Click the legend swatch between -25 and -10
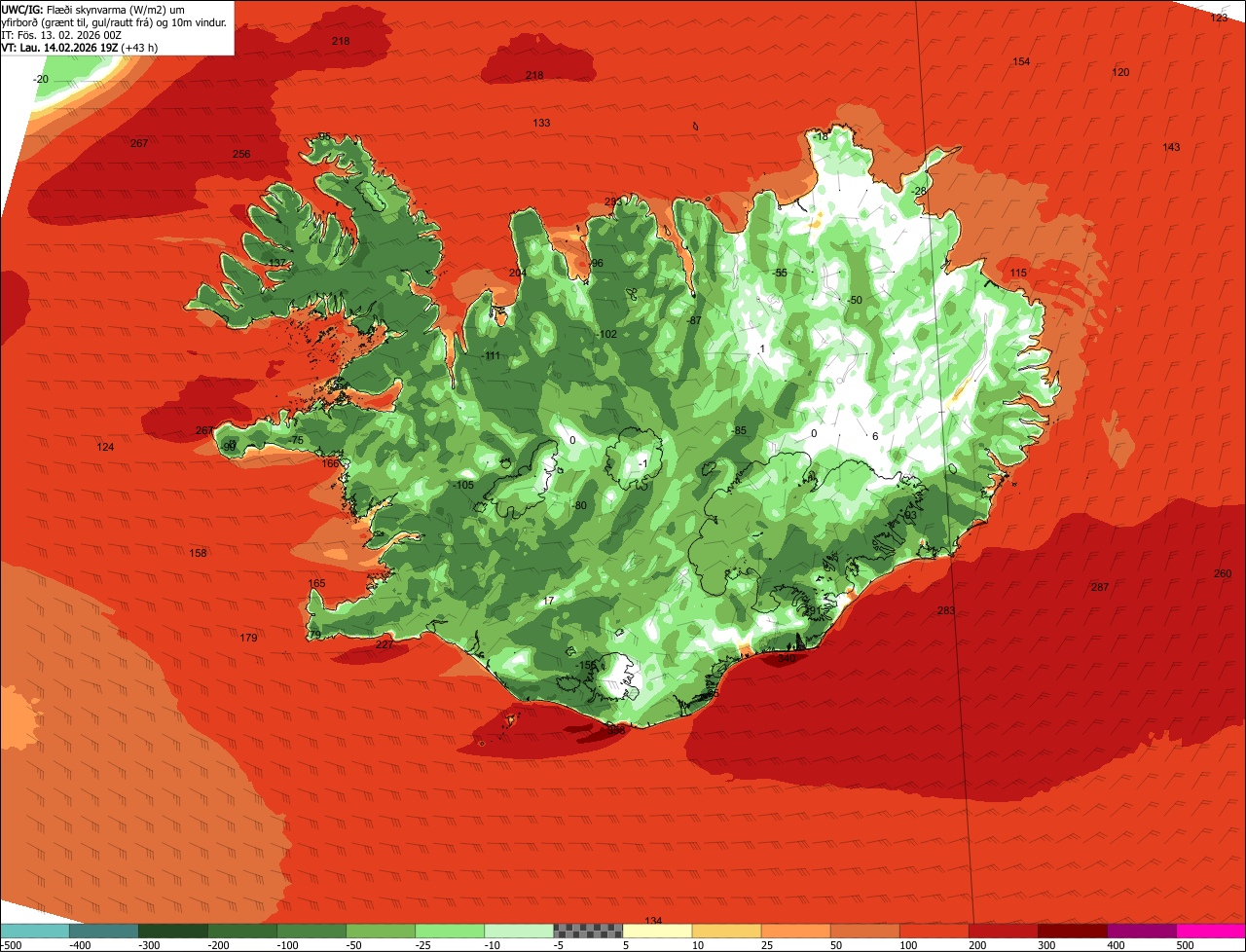The image size is (1246, 952). (450, 931)
